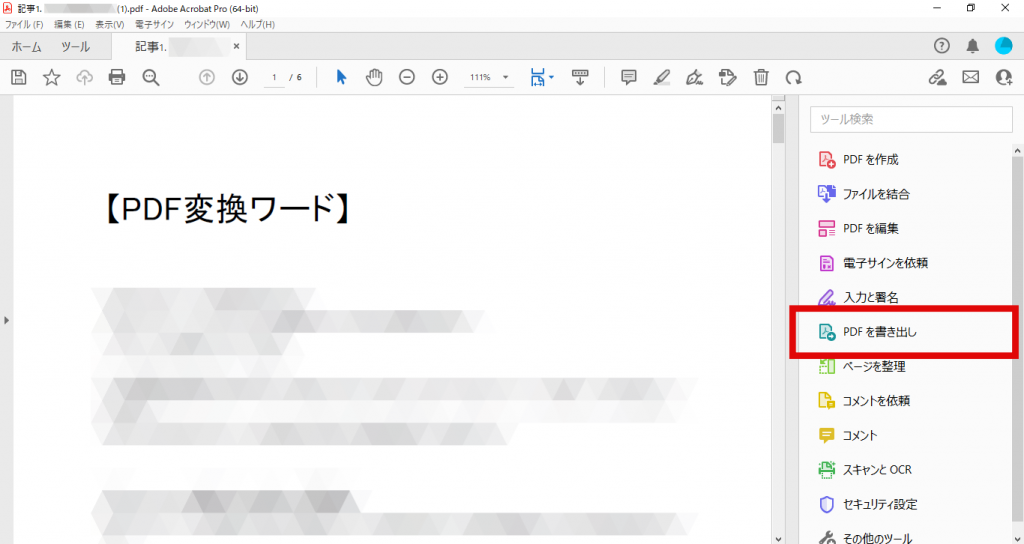Go to next page arrow

(240, 78)
